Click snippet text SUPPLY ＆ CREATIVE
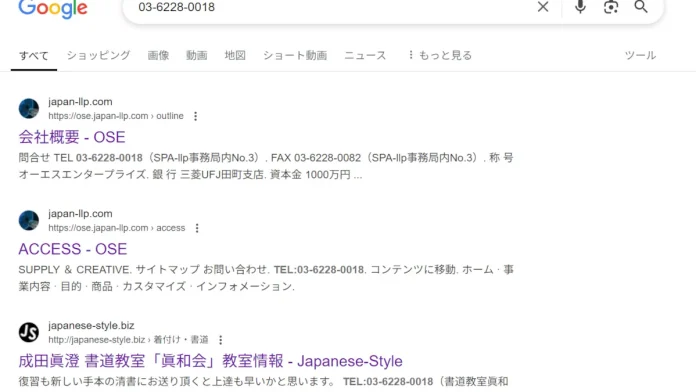The width and height of the screenshot is (696, 392). [74, 269]
